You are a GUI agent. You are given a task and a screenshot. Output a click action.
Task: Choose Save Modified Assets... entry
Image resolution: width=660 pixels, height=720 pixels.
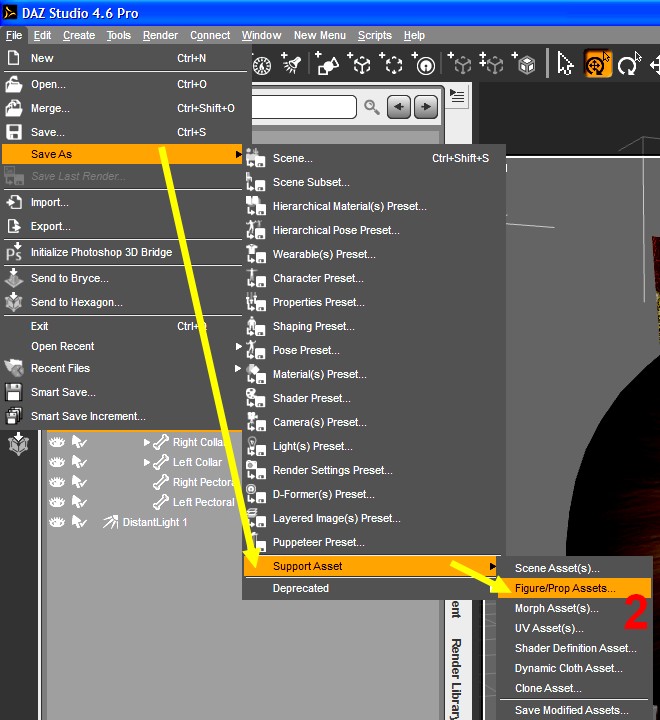571,710
